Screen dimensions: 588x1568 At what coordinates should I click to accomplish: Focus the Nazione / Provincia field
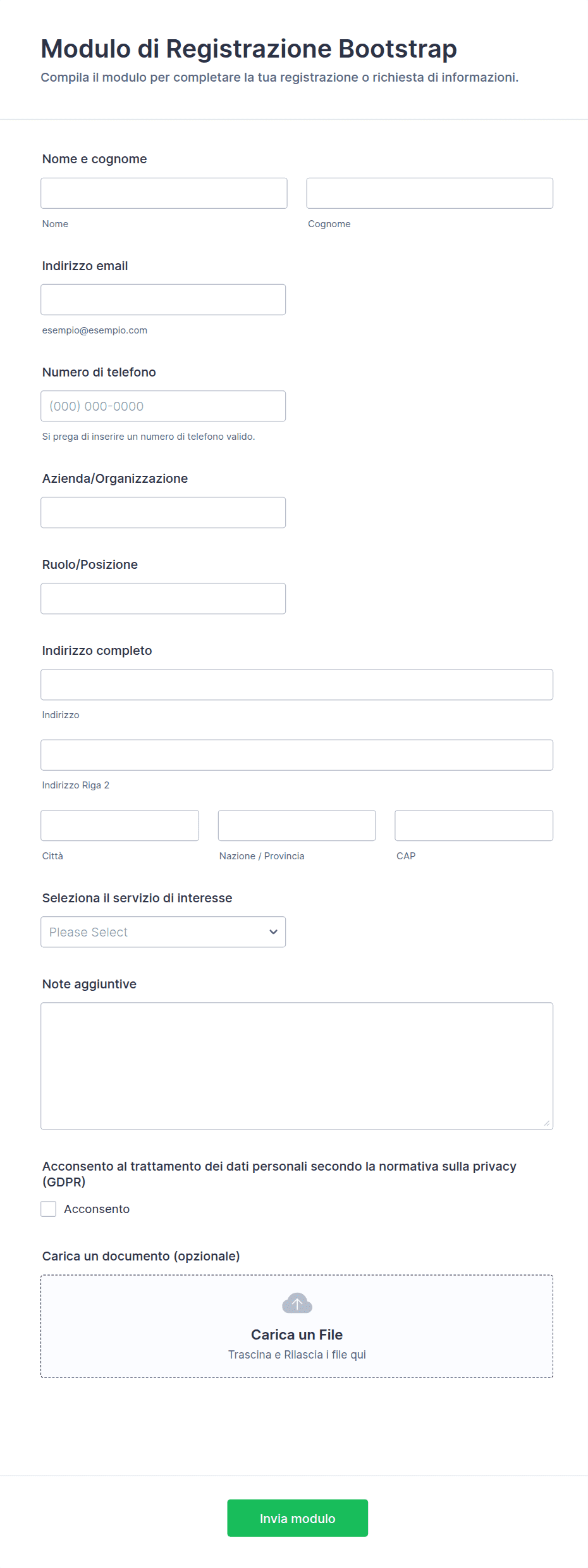click(x=297, y=825)
